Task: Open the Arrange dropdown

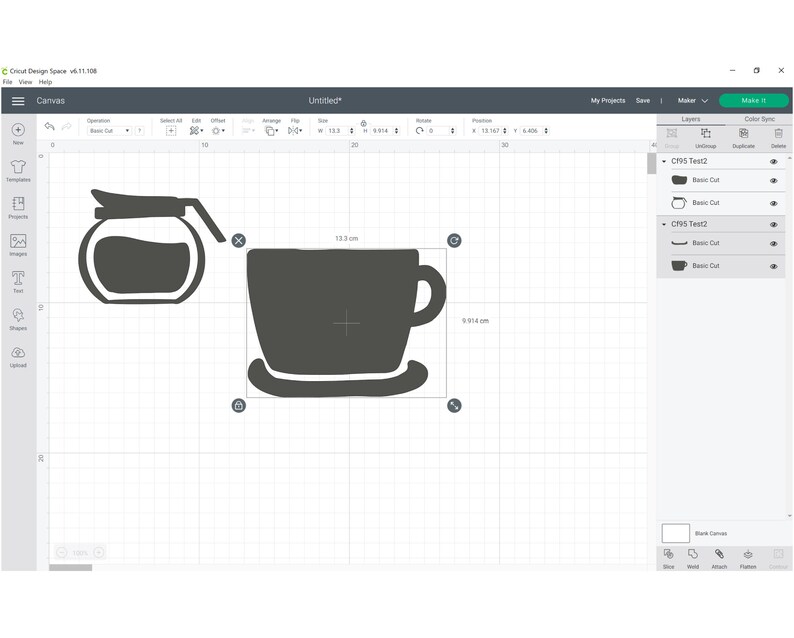Action: 272,131
